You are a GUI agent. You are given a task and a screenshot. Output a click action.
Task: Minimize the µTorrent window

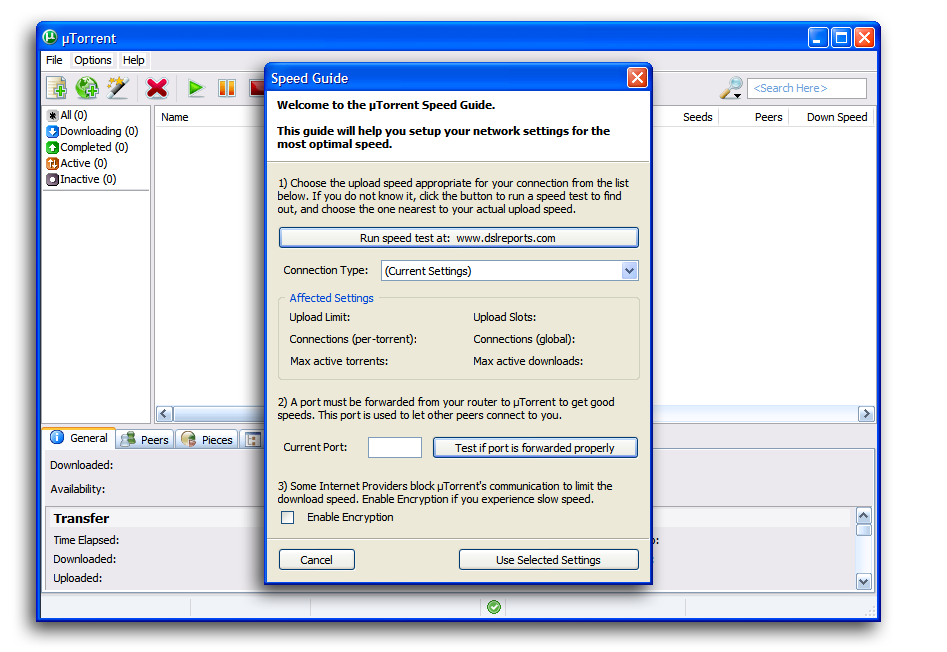point(818,37)
